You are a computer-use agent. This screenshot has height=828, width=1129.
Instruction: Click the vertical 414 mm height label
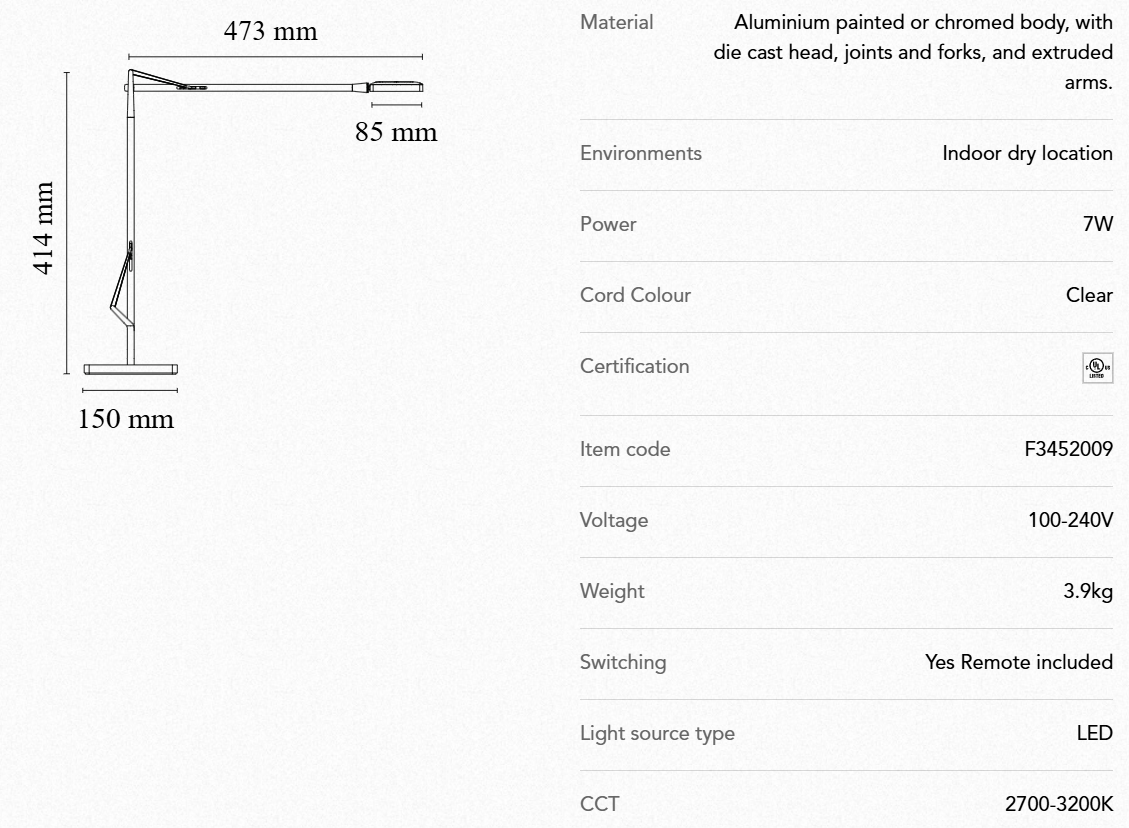tap(43, 228)
